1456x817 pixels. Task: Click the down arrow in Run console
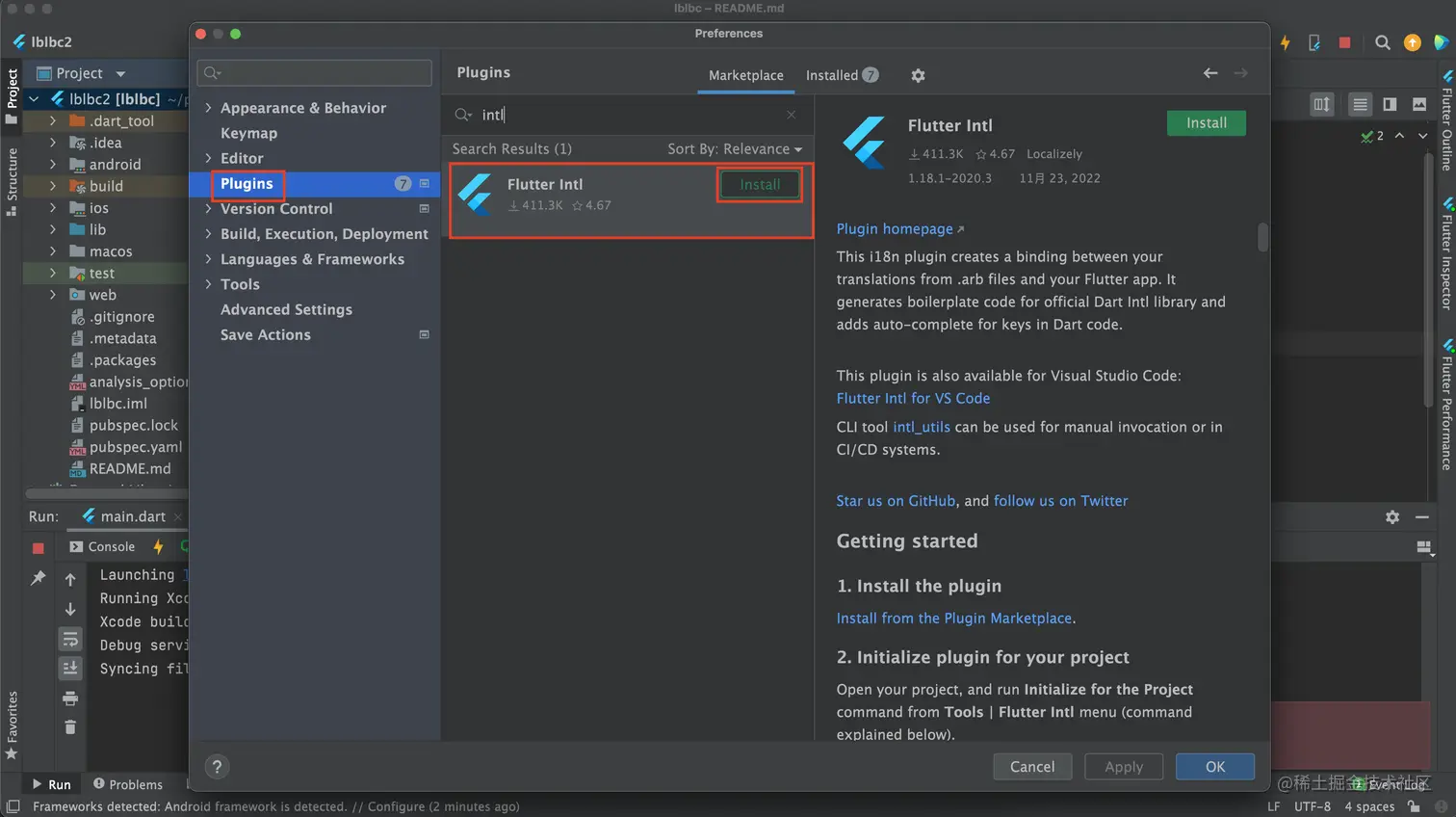pyautogui.click(x=70, y=609)
